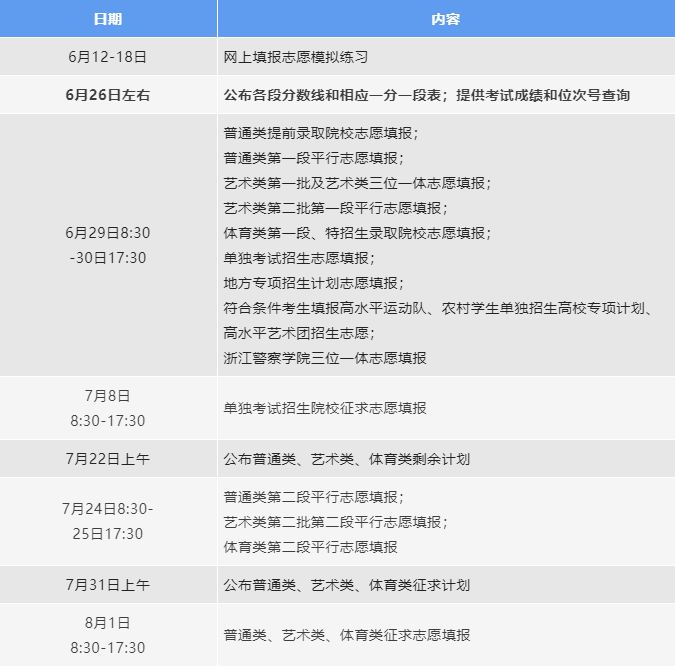Select the line 普通类提前录取院校志愿填报
This screenshot has height=670, width=675.
(321, 133)
